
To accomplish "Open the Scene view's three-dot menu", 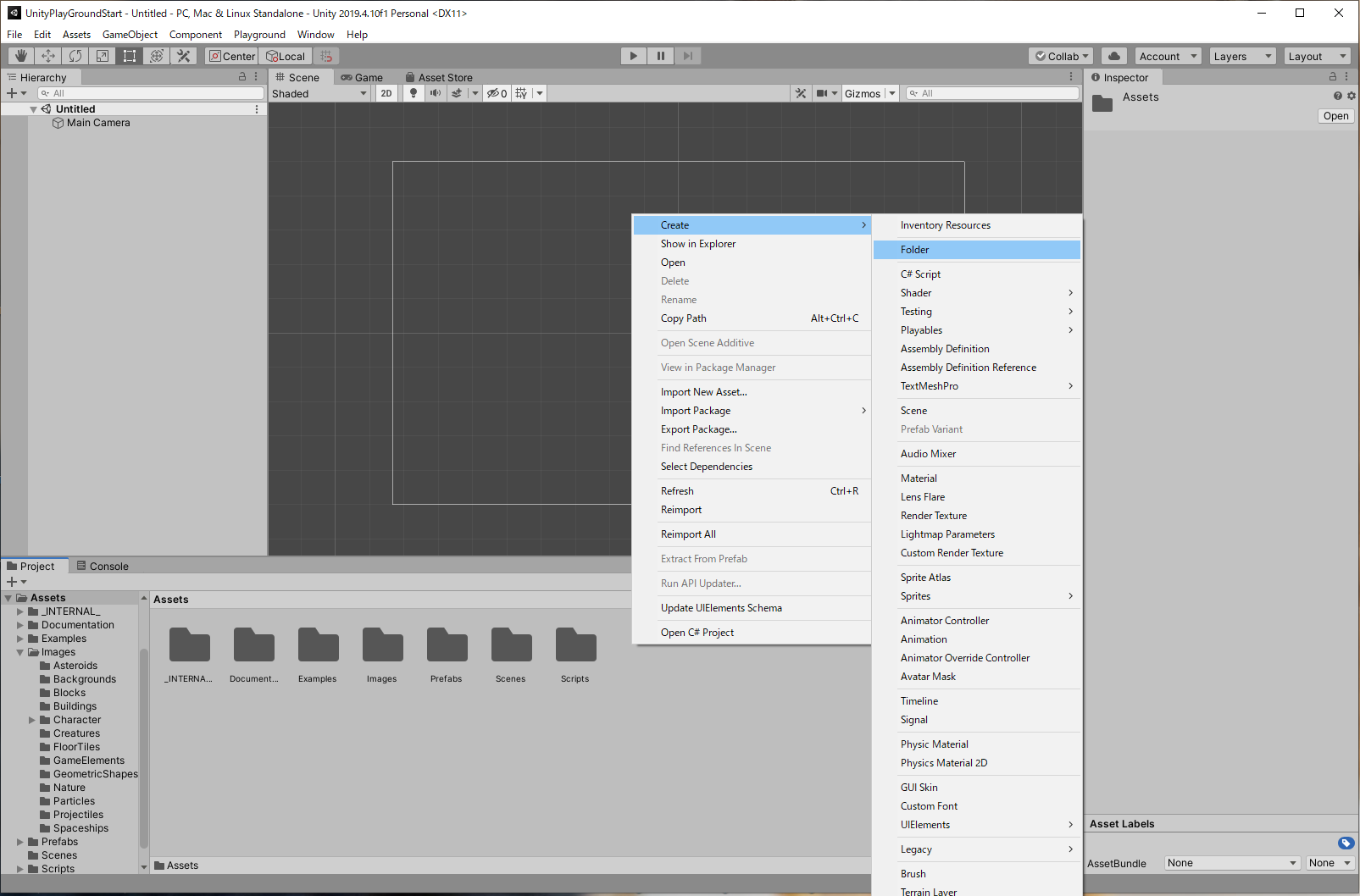I will (x=1071, y=76).
